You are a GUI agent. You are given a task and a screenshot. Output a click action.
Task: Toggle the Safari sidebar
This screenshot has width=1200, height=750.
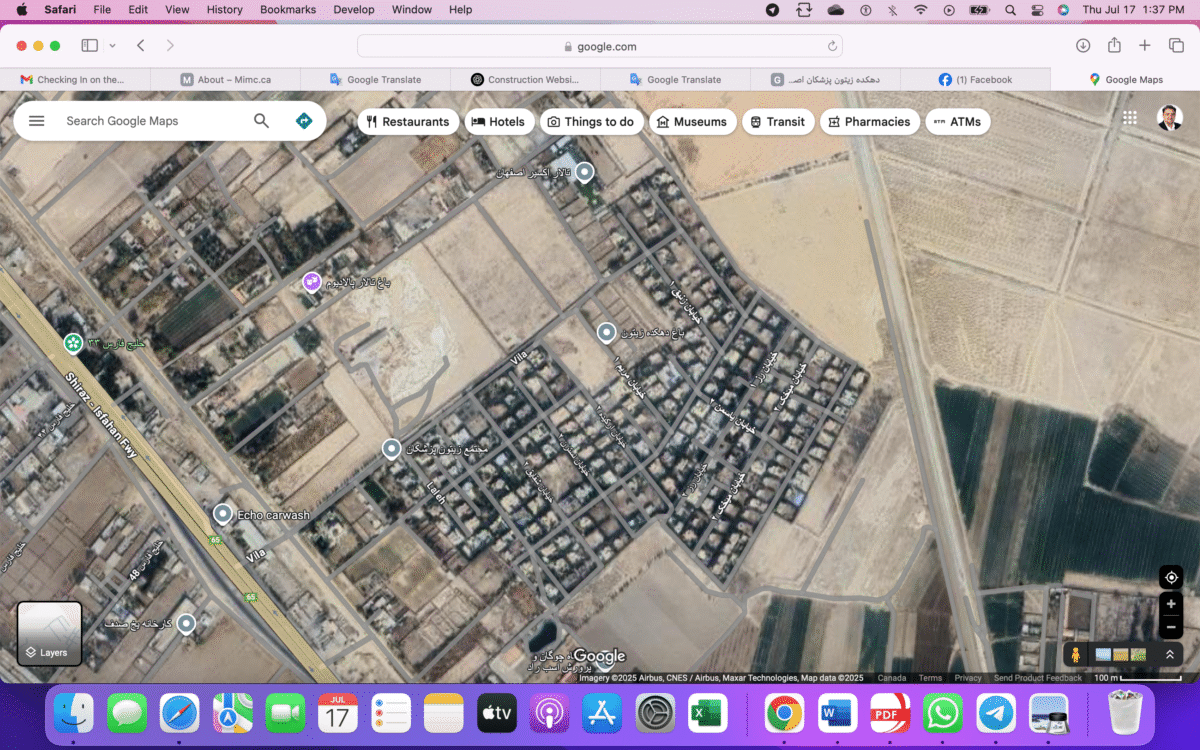tap(89, 46)
